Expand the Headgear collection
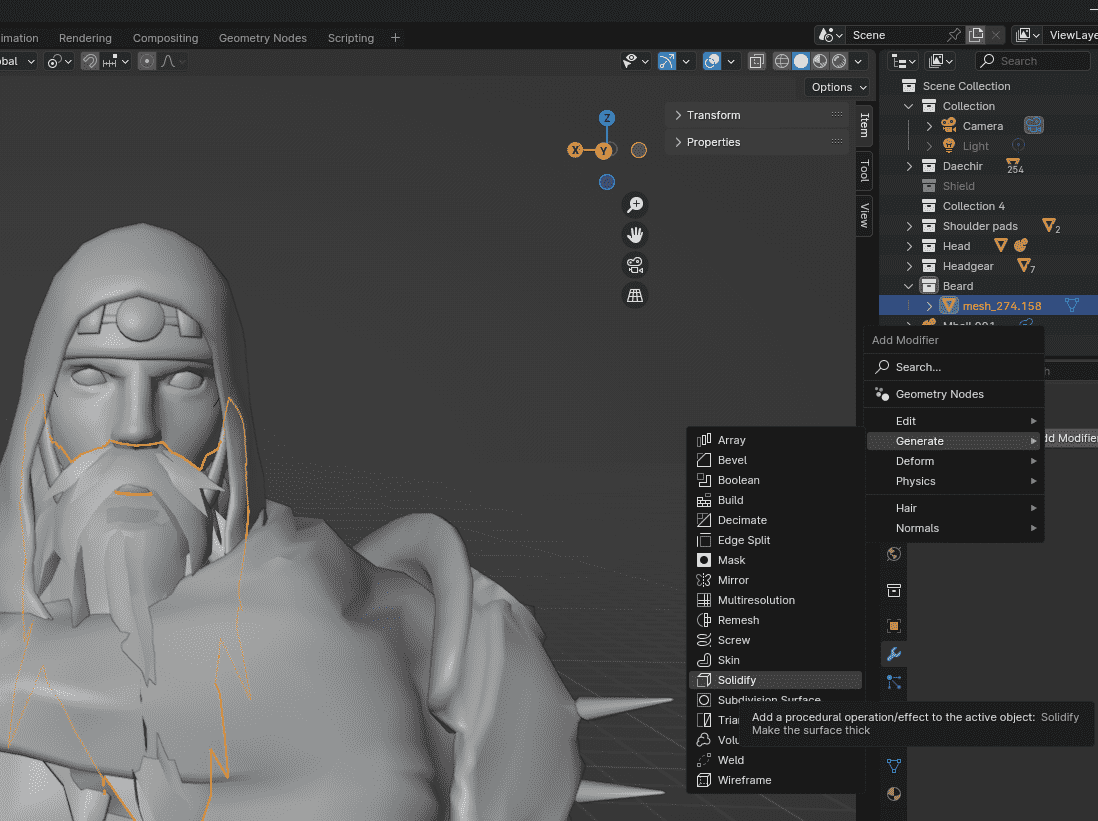1098x821 pixels. pos(909,266)
